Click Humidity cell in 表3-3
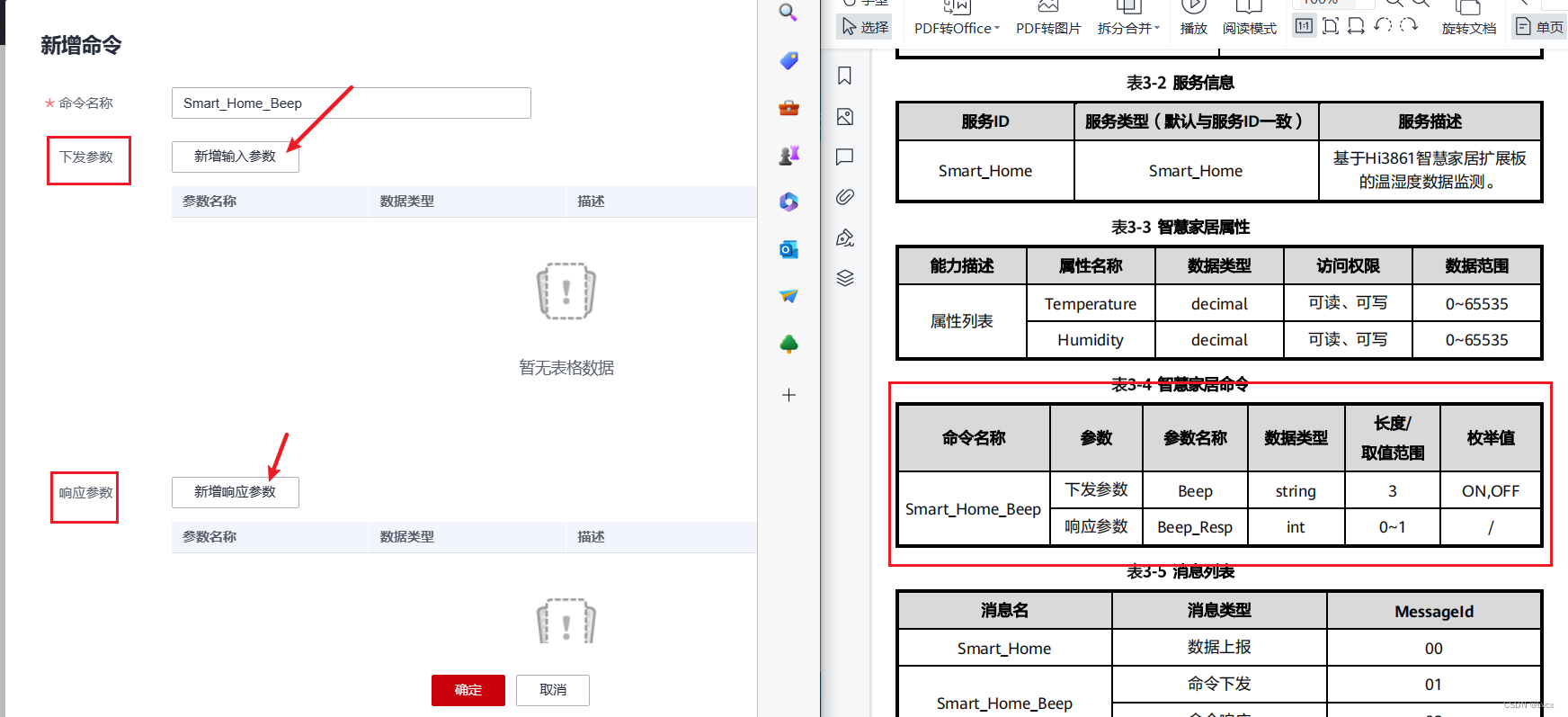Image resolution: width=1568 pixels, height=717 pixels. click(x=1091, y=340)
